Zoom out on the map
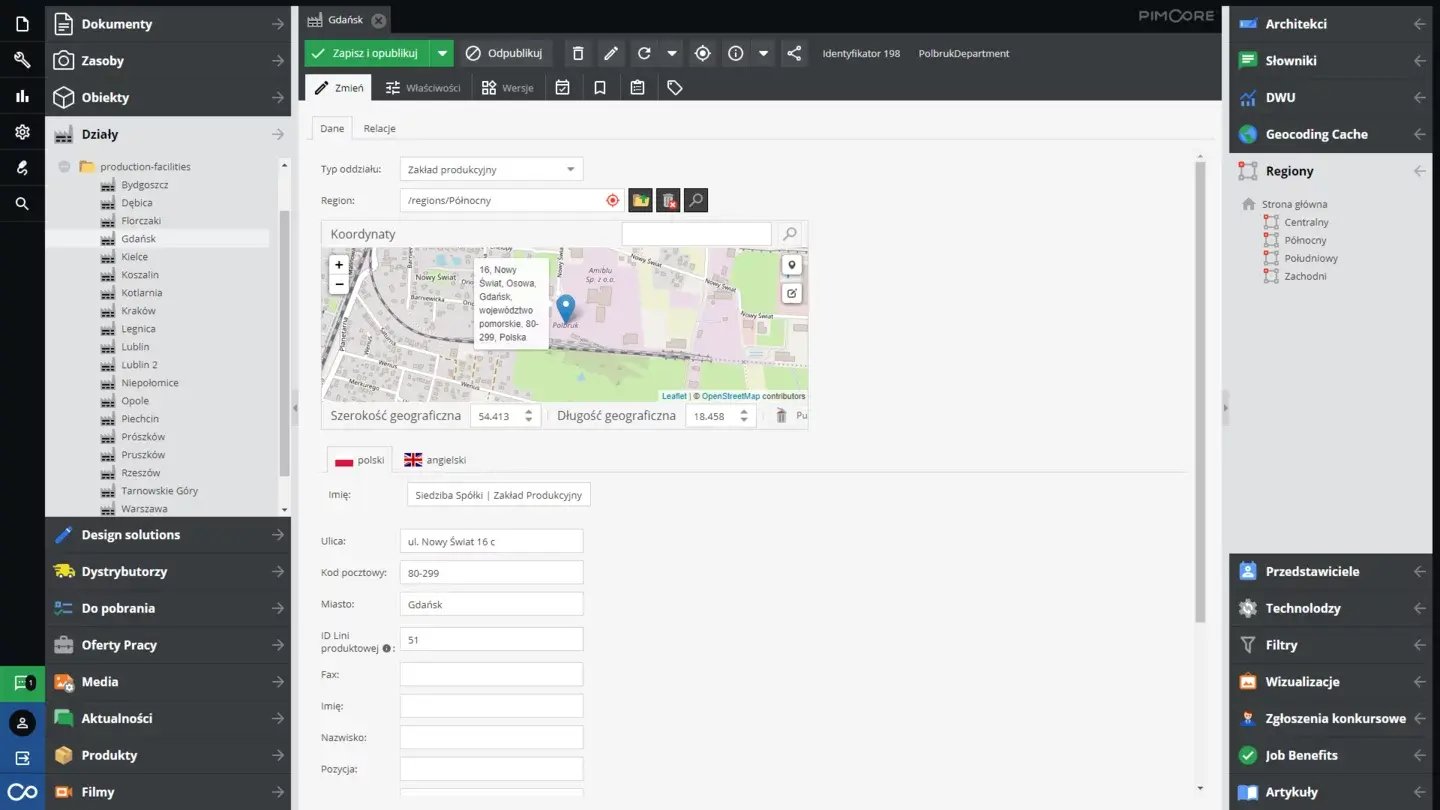This screenshot has height=810, width=1440. click(x=339, y=284)
